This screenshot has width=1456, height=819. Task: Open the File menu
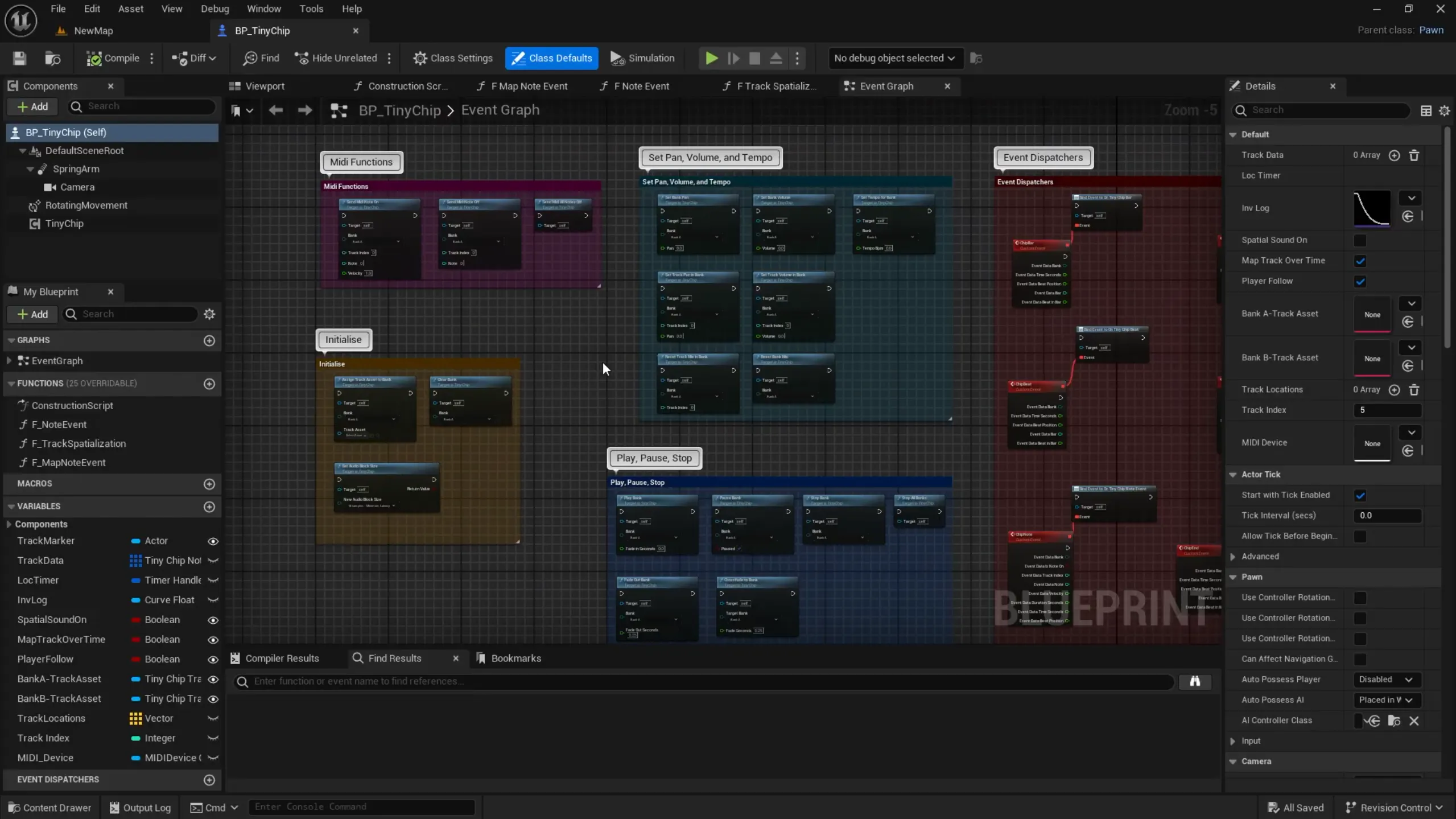tap(58, 9)
